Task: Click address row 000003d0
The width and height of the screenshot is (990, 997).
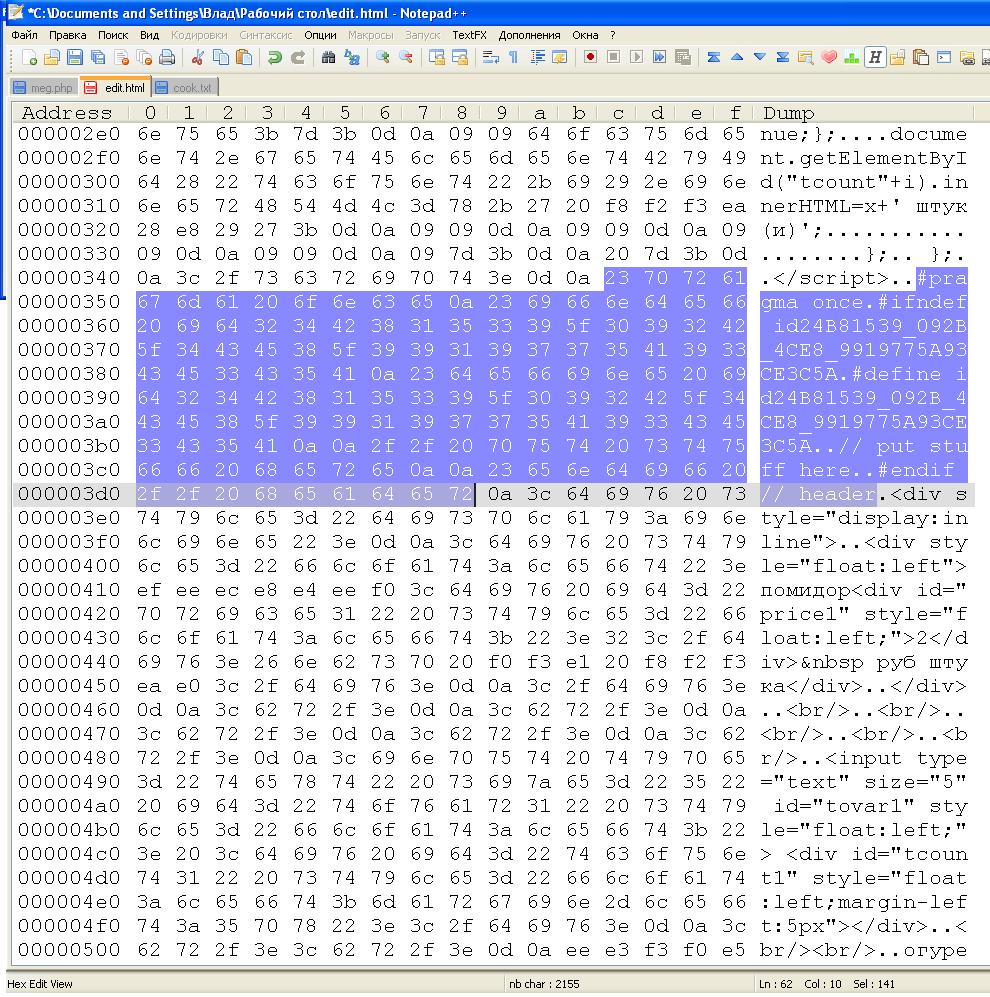Action: point(69,494)
